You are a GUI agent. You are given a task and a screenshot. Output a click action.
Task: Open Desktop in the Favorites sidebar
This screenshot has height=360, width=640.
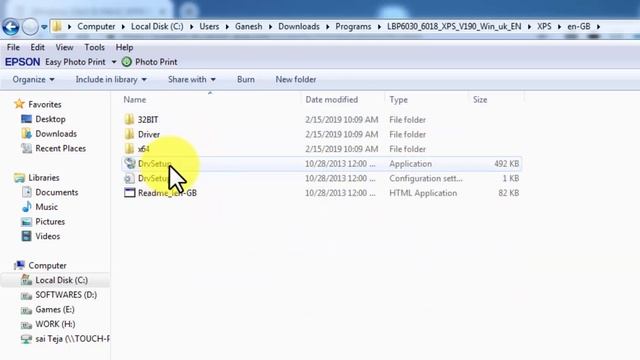[50, 119]
